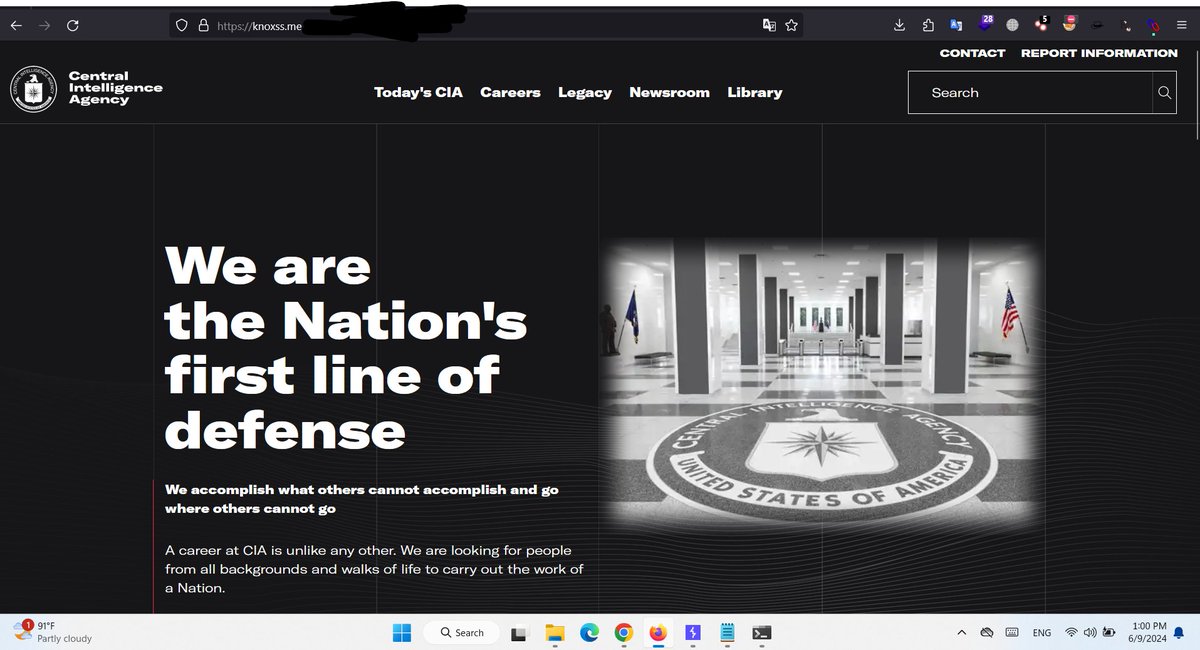This screenshot has width=1200, height=650.
Task: Click the battery tray icon
Action: click(1108, 632)
